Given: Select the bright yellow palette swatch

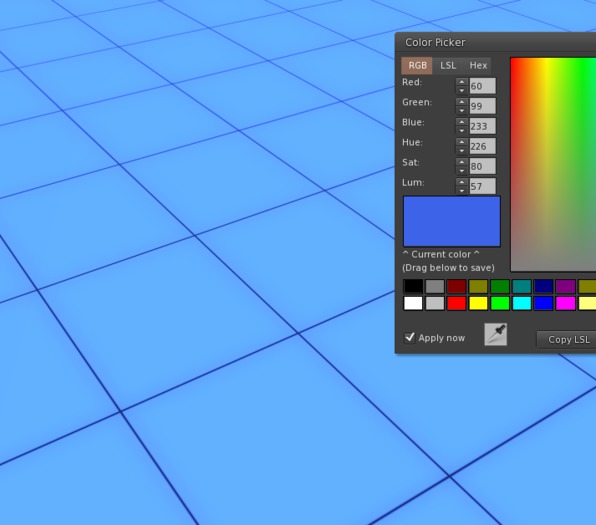Looking at the screenshot, I should pyautogui.click(x=478, y=303).
